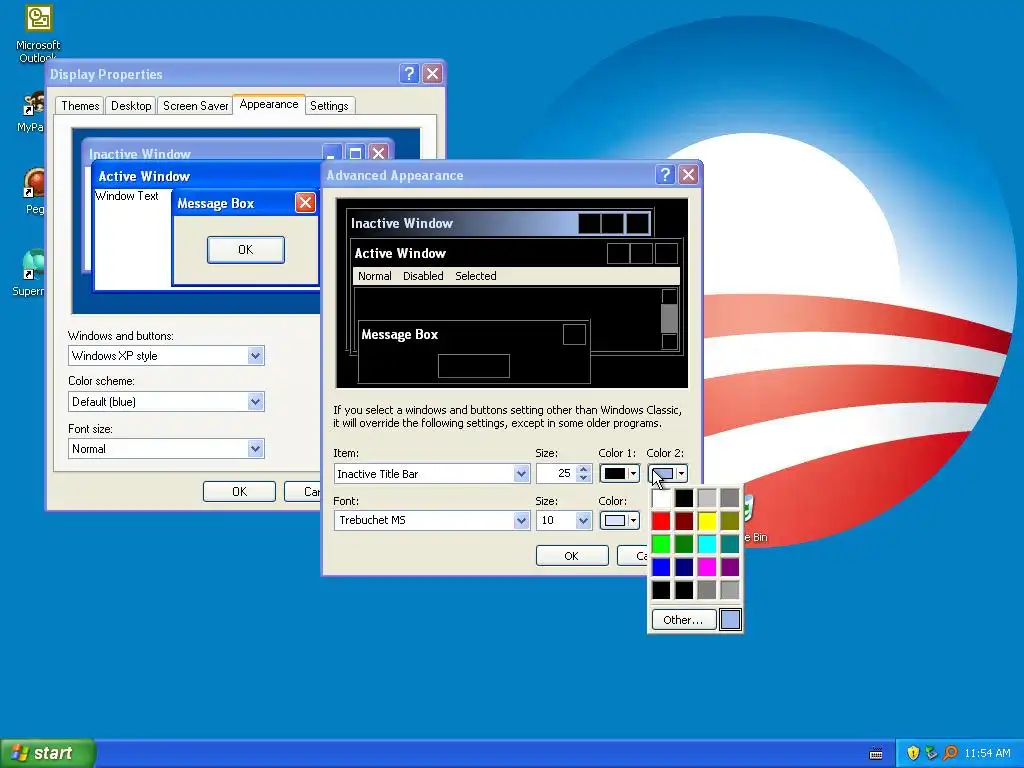The width and height of the screenshot is (1024, 768).
Task: Click the on-screen keyboard taskbar icon
Action: (x=876, y=754)
